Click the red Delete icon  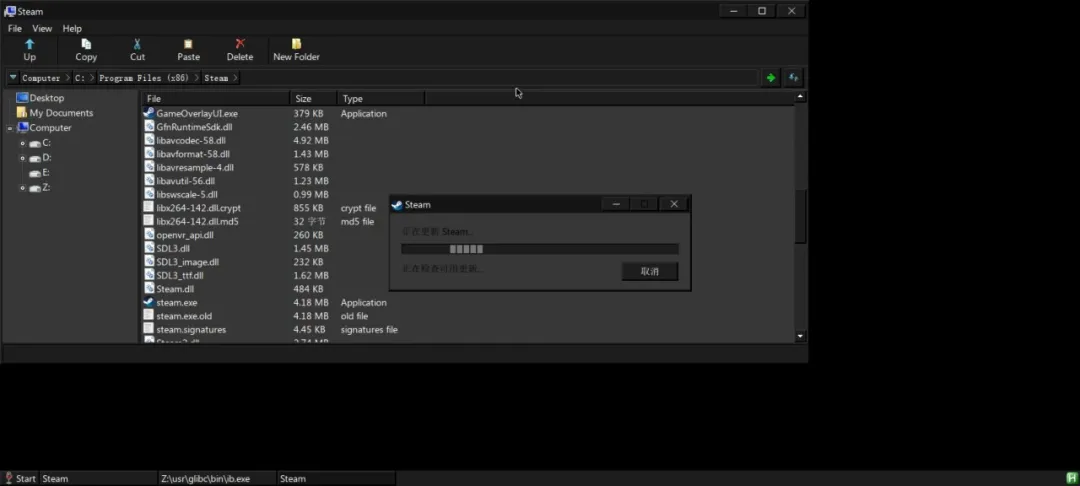coord(240,44)
